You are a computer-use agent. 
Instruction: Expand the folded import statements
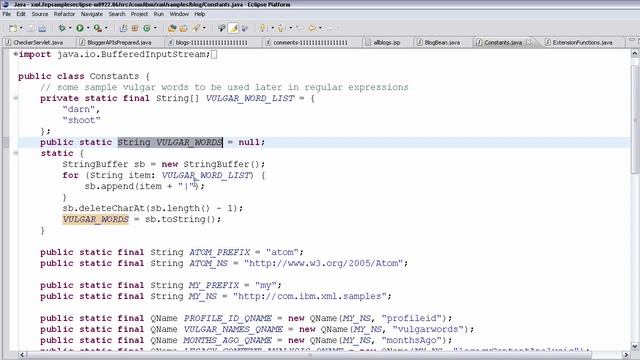[16, 54]
